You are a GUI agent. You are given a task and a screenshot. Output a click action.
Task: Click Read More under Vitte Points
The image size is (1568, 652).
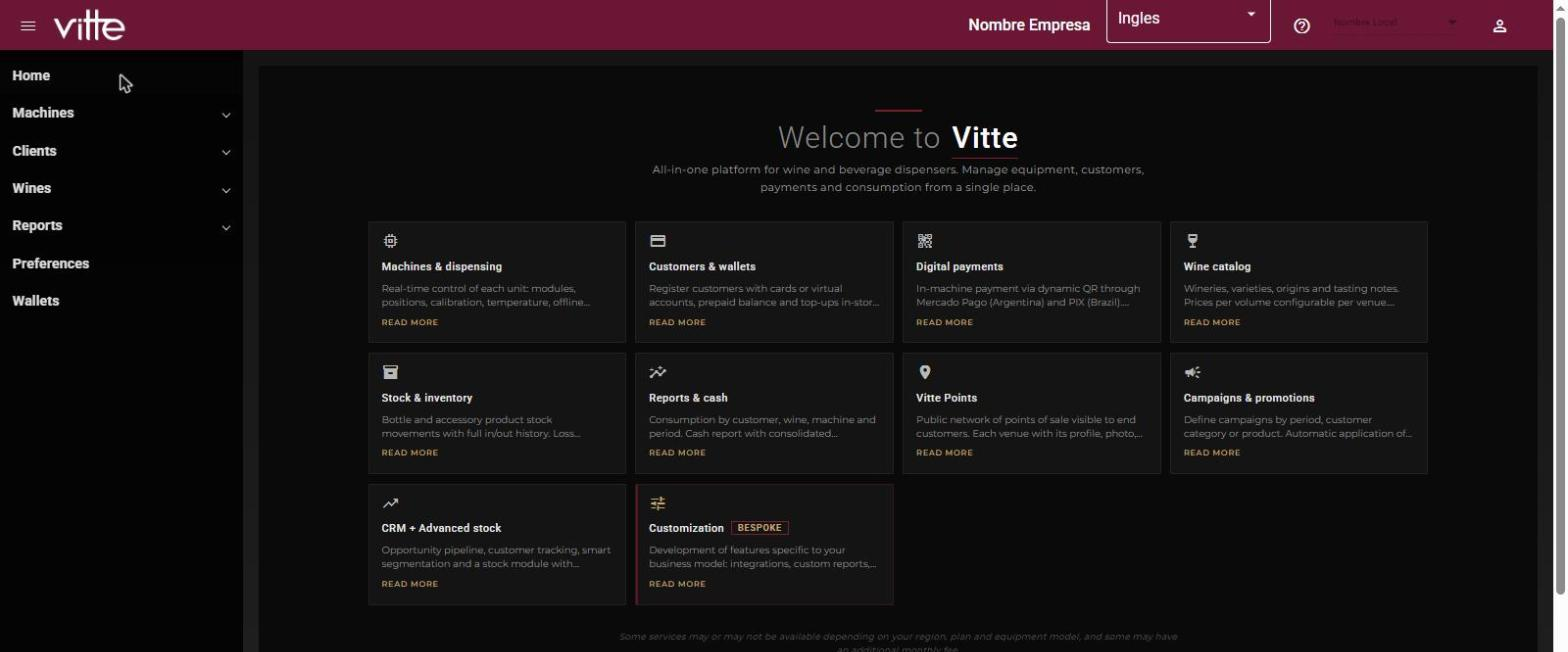click(944, 453)
